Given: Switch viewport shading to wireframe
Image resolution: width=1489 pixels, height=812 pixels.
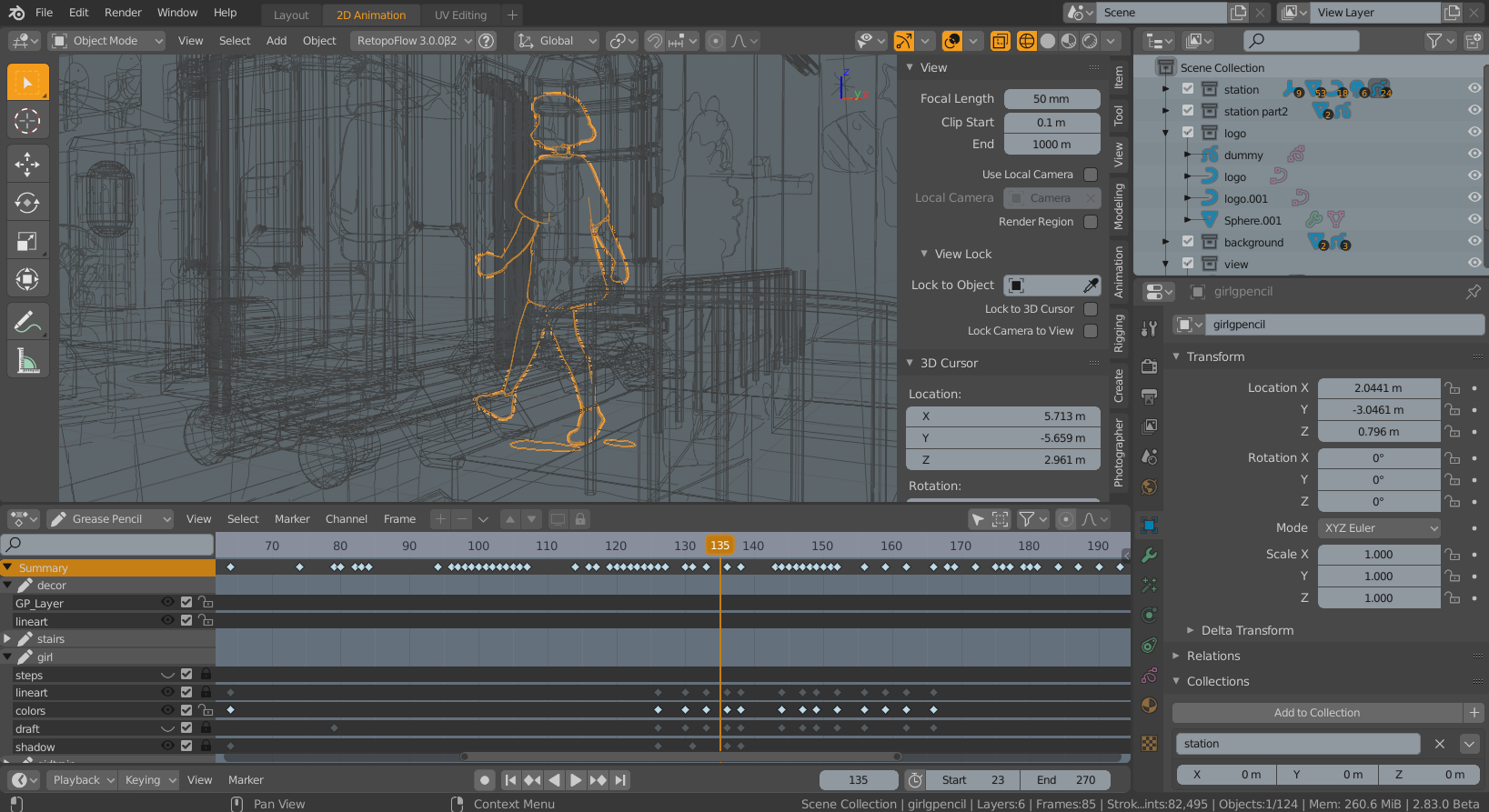Looking at the screenshot, I should [1026, 41].
